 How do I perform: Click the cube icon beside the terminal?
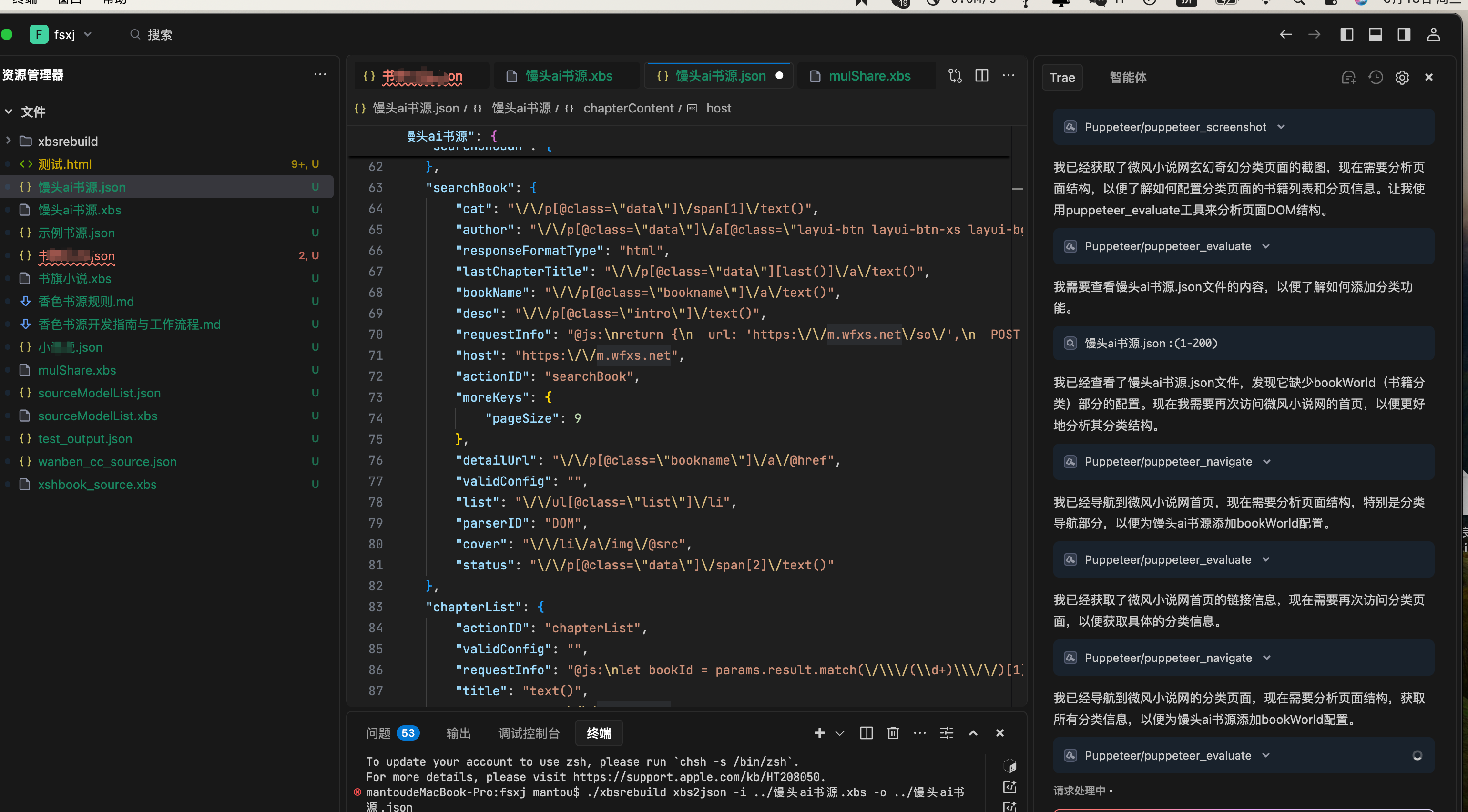coord(1010,765)
